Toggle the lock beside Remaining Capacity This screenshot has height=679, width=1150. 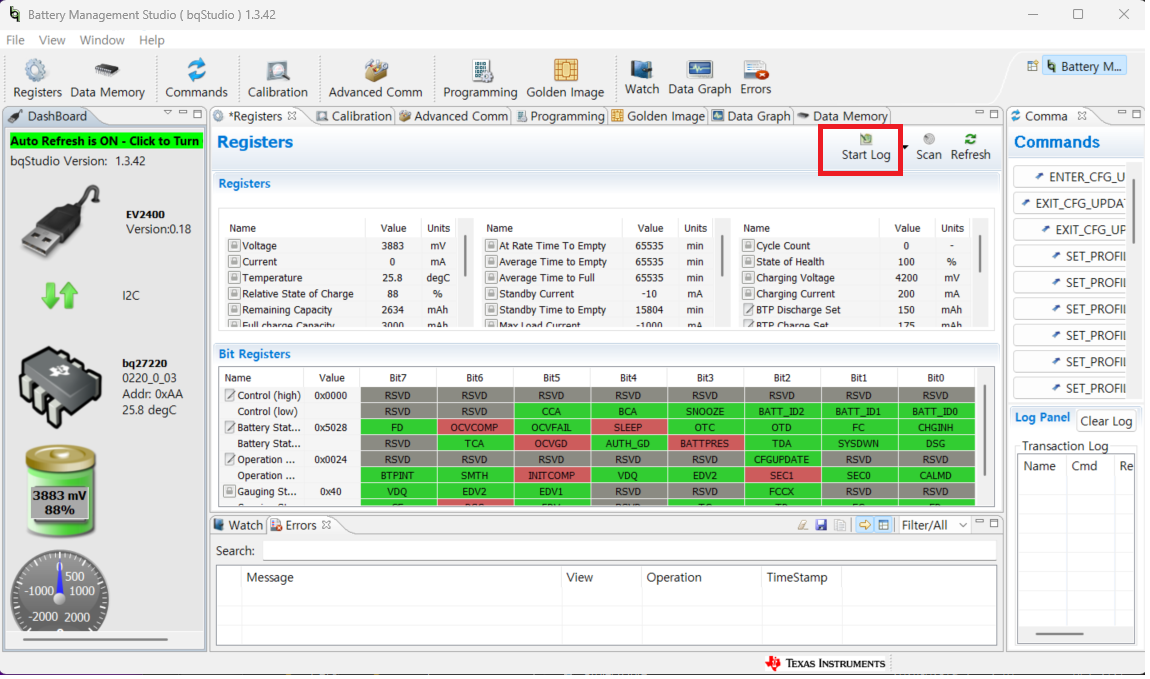pos(234,309)
